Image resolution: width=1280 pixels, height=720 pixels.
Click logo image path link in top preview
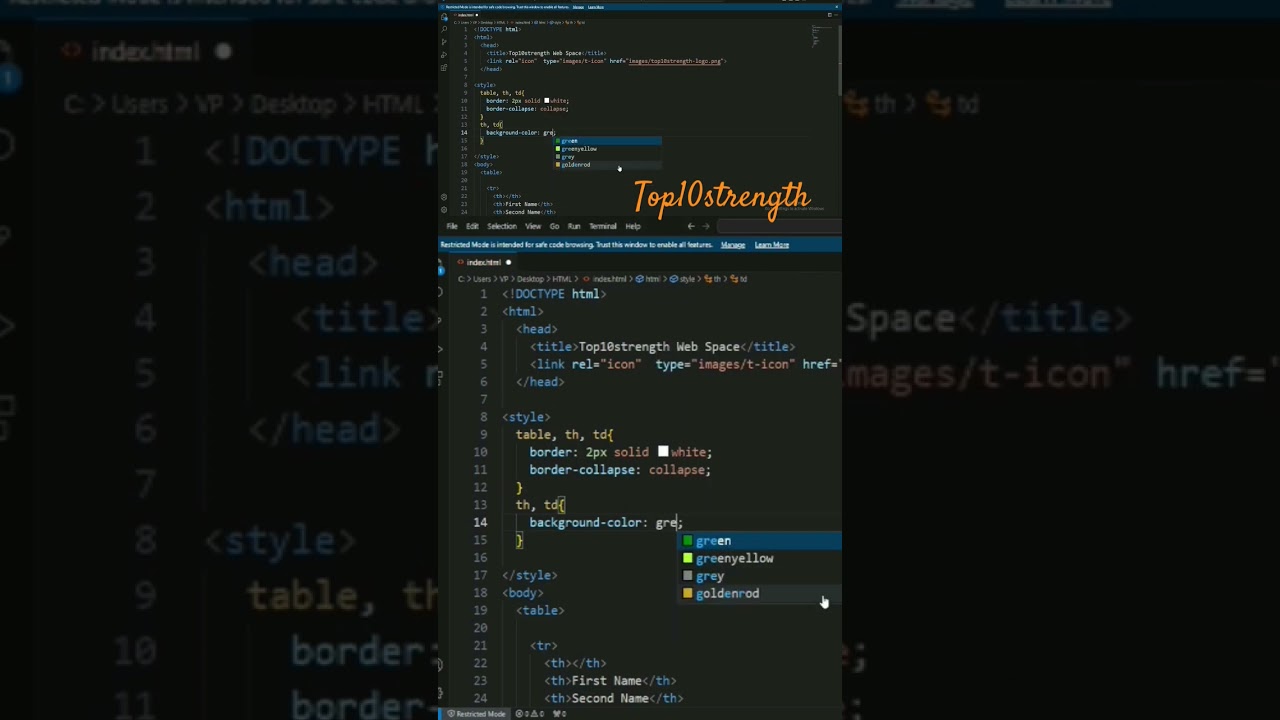click(x=675, y=61)
